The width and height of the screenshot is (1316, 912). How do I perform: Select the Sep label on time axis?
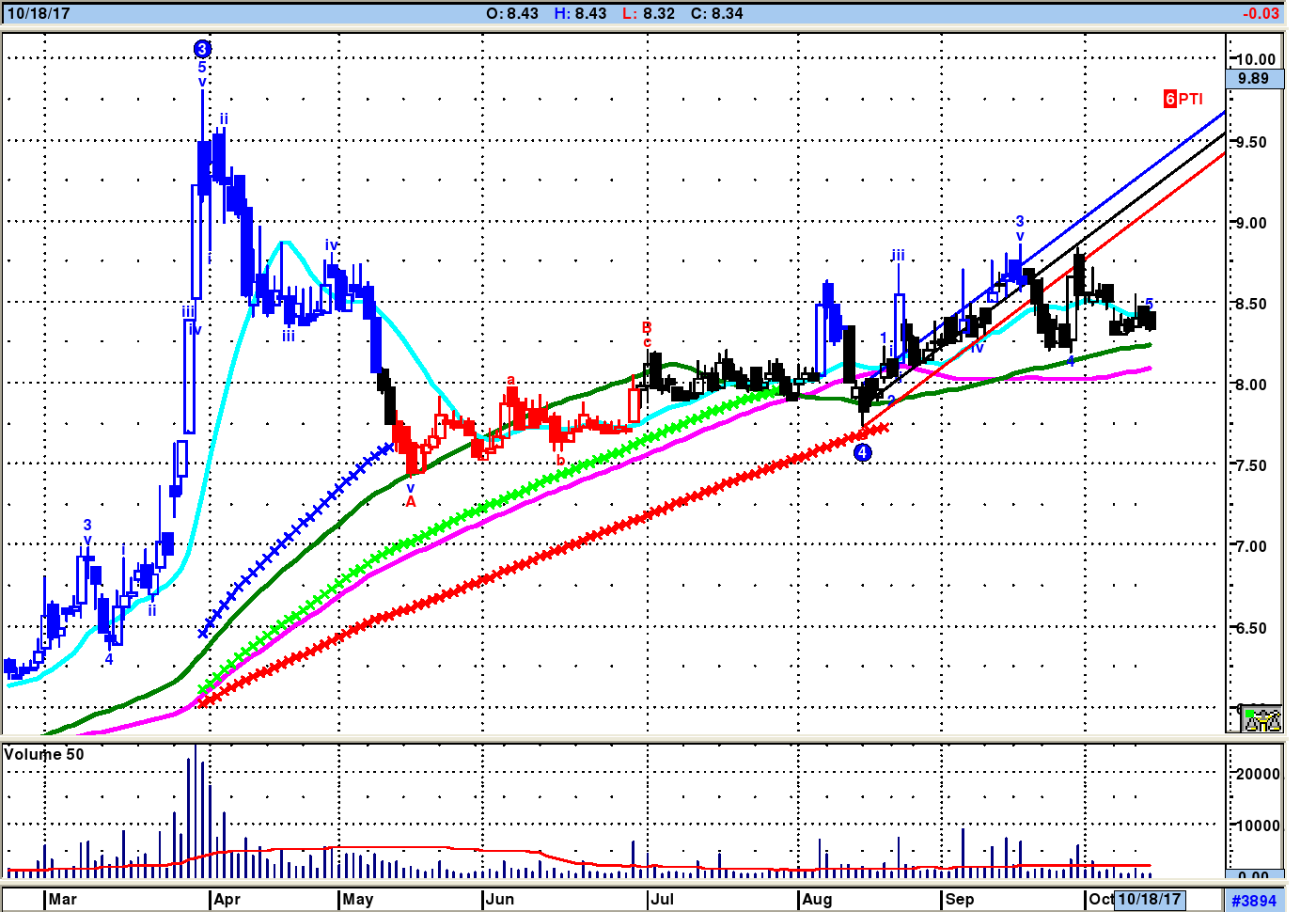(960, 899)
